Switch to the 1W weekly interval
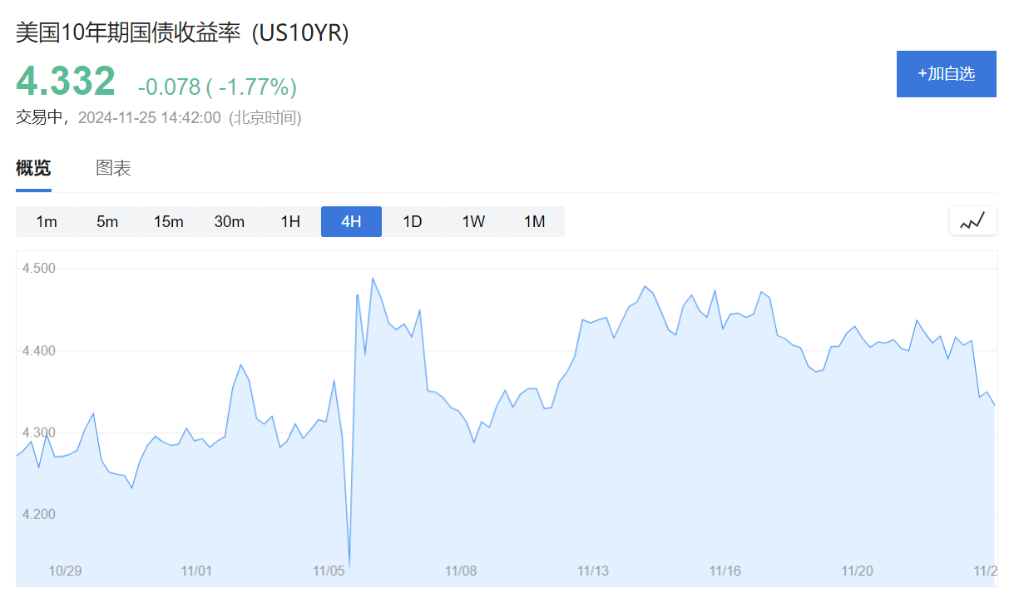Image resolution: width=1024 pixels, height=595 pixels. [x=473, y=222]
